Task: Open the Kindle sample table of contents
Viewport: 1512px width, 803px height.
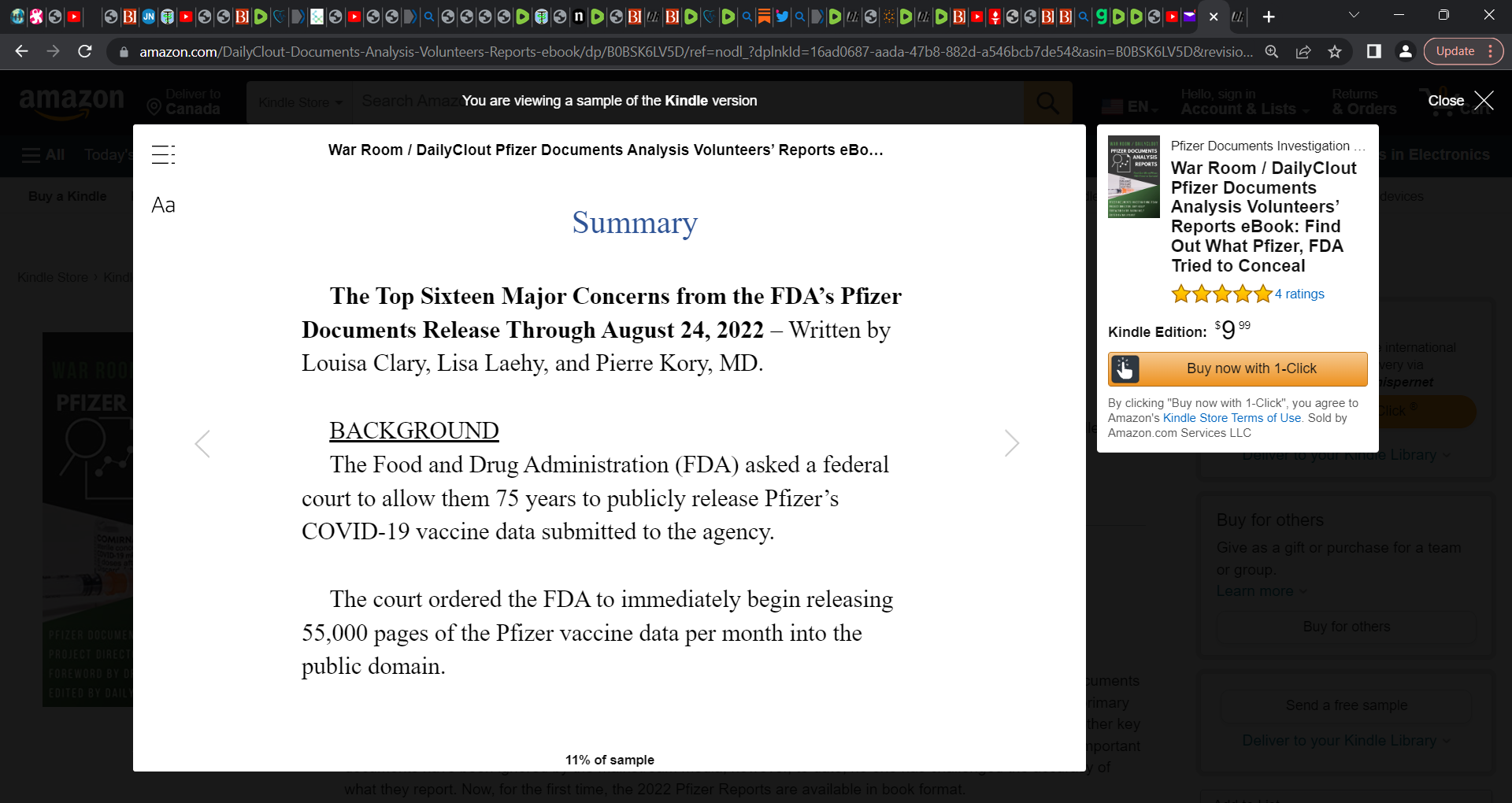Action: (x=163, y=154)
